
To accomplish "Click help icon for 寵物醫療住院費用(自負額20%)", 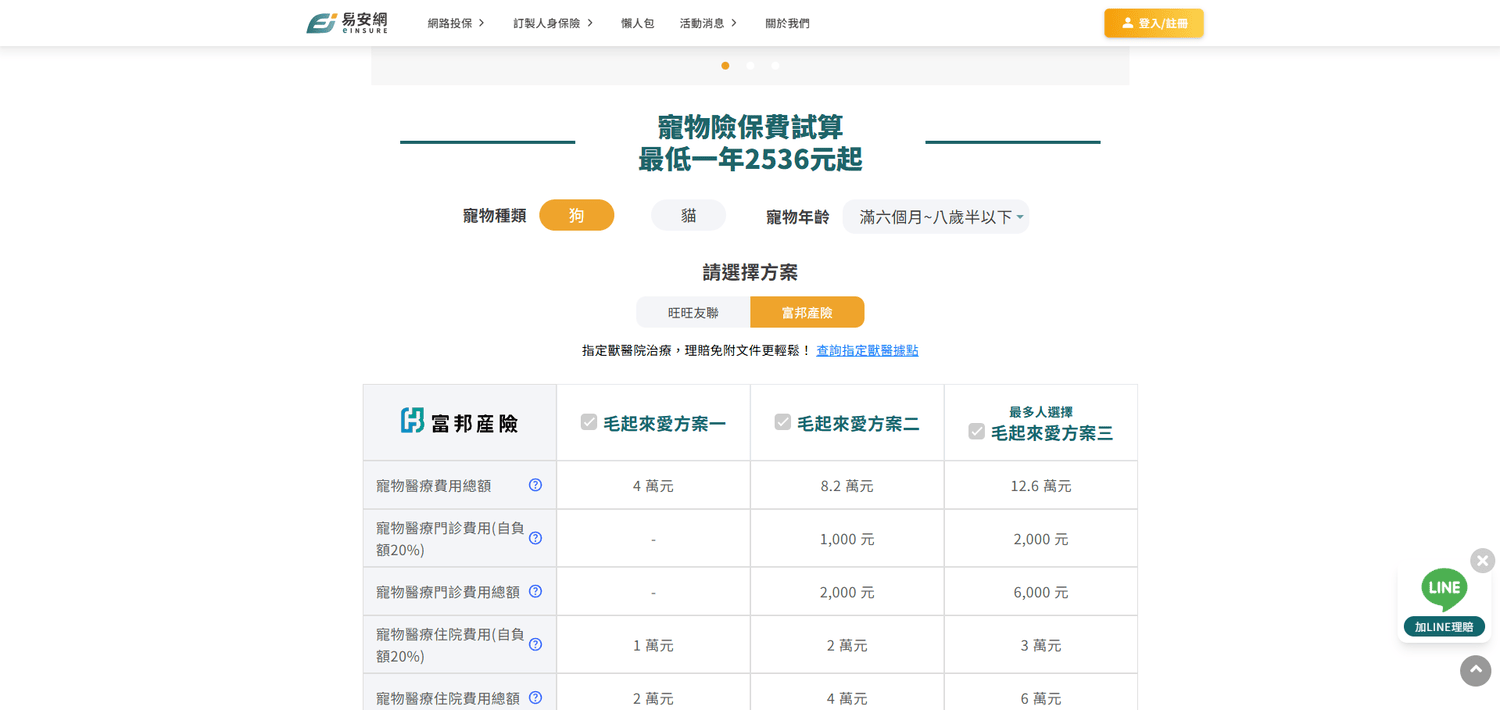I will pos(535,644).
